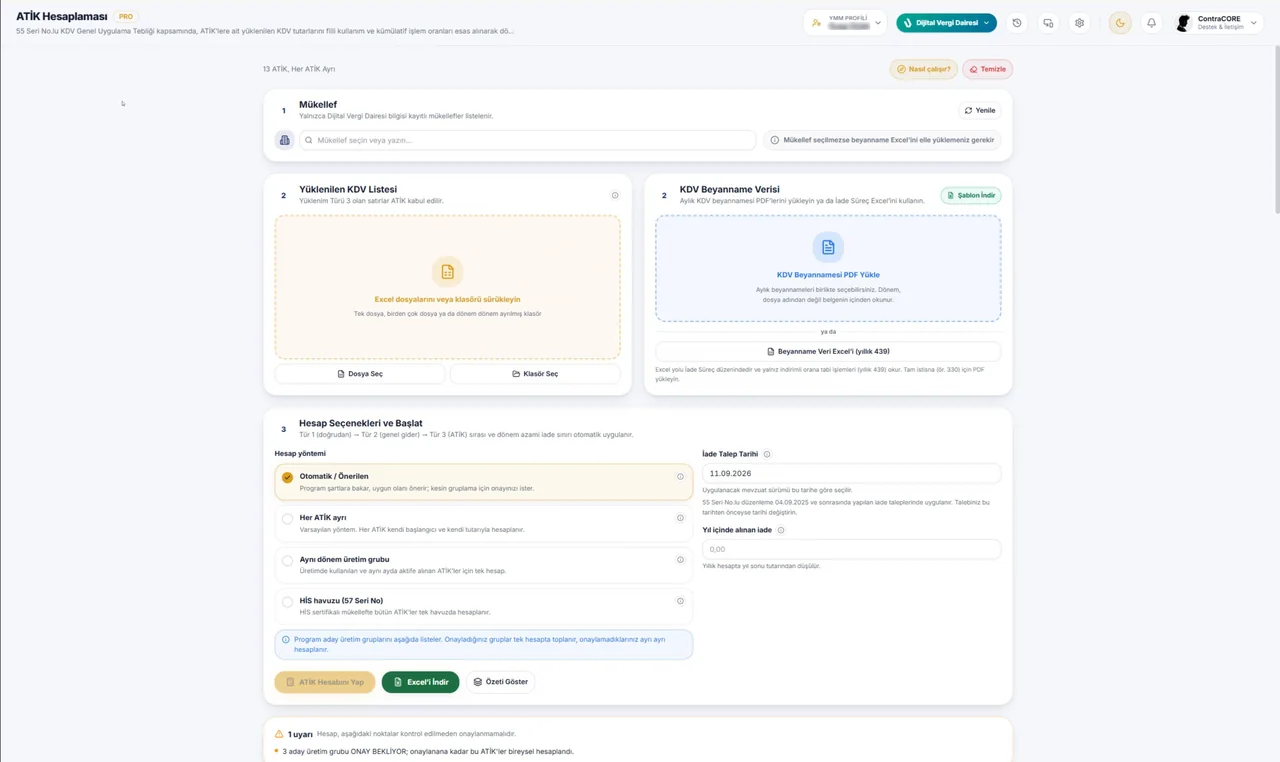Show info for HİS havuzu option
The image size is (1280, 762).
click(680, 601)
